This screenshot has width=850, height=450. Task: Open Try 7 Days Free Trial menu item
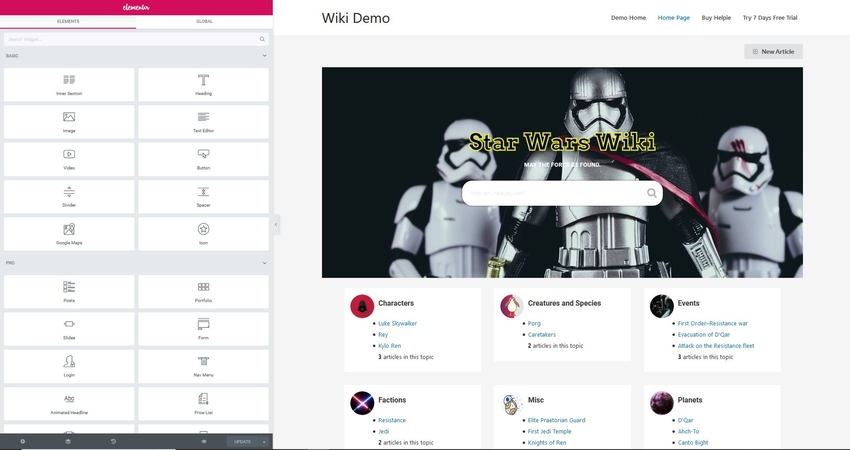[770, 17]
